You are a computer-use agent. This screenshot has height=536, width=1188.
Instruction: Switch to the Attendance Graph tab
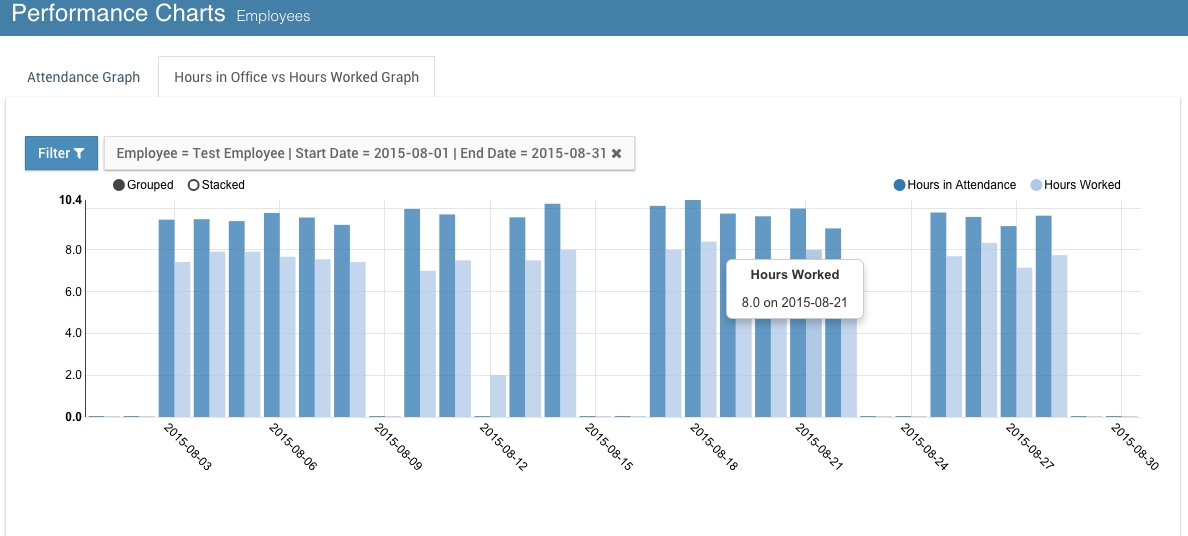pyautogui.click(x=83, y=77)
